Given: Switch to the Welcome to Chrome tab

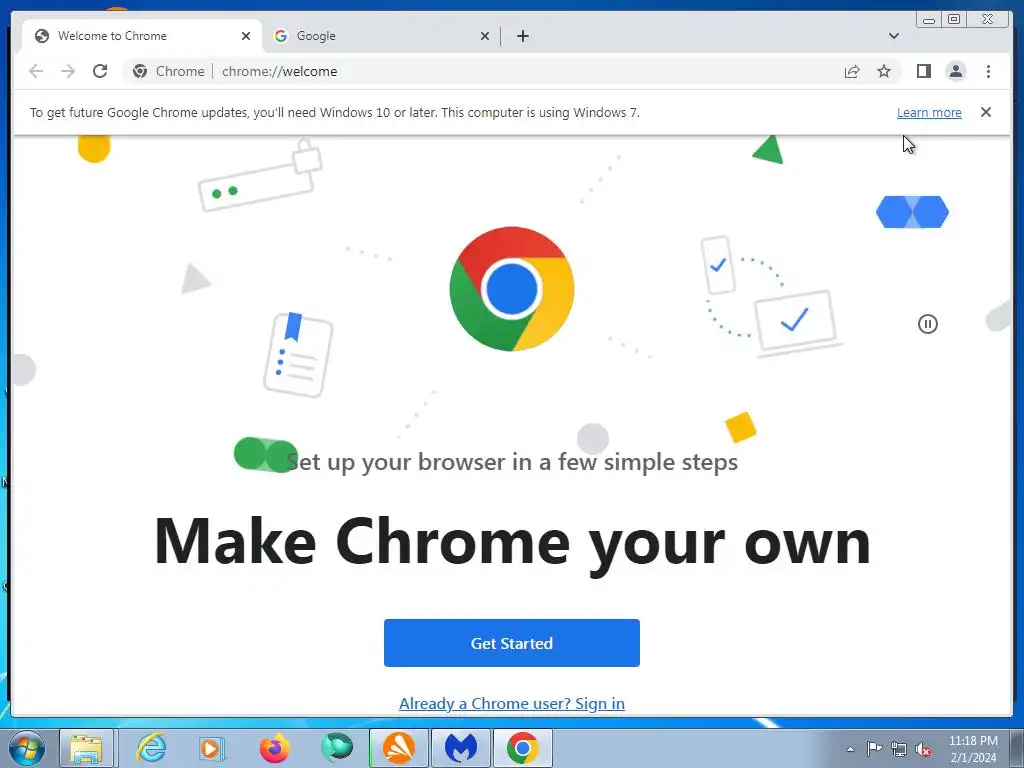Looking at the screenshot, I should click(x=142, y=36).
